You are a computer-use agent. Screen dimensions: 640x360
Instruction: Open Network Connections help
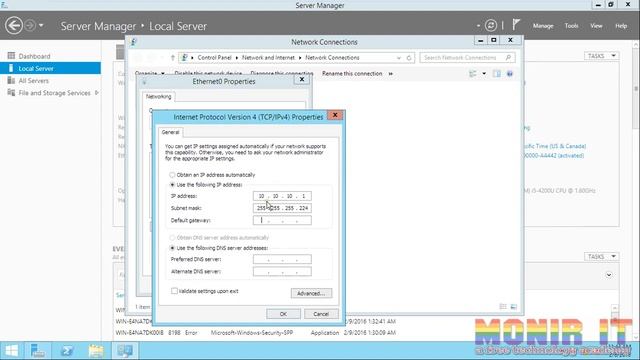[510, 74]
